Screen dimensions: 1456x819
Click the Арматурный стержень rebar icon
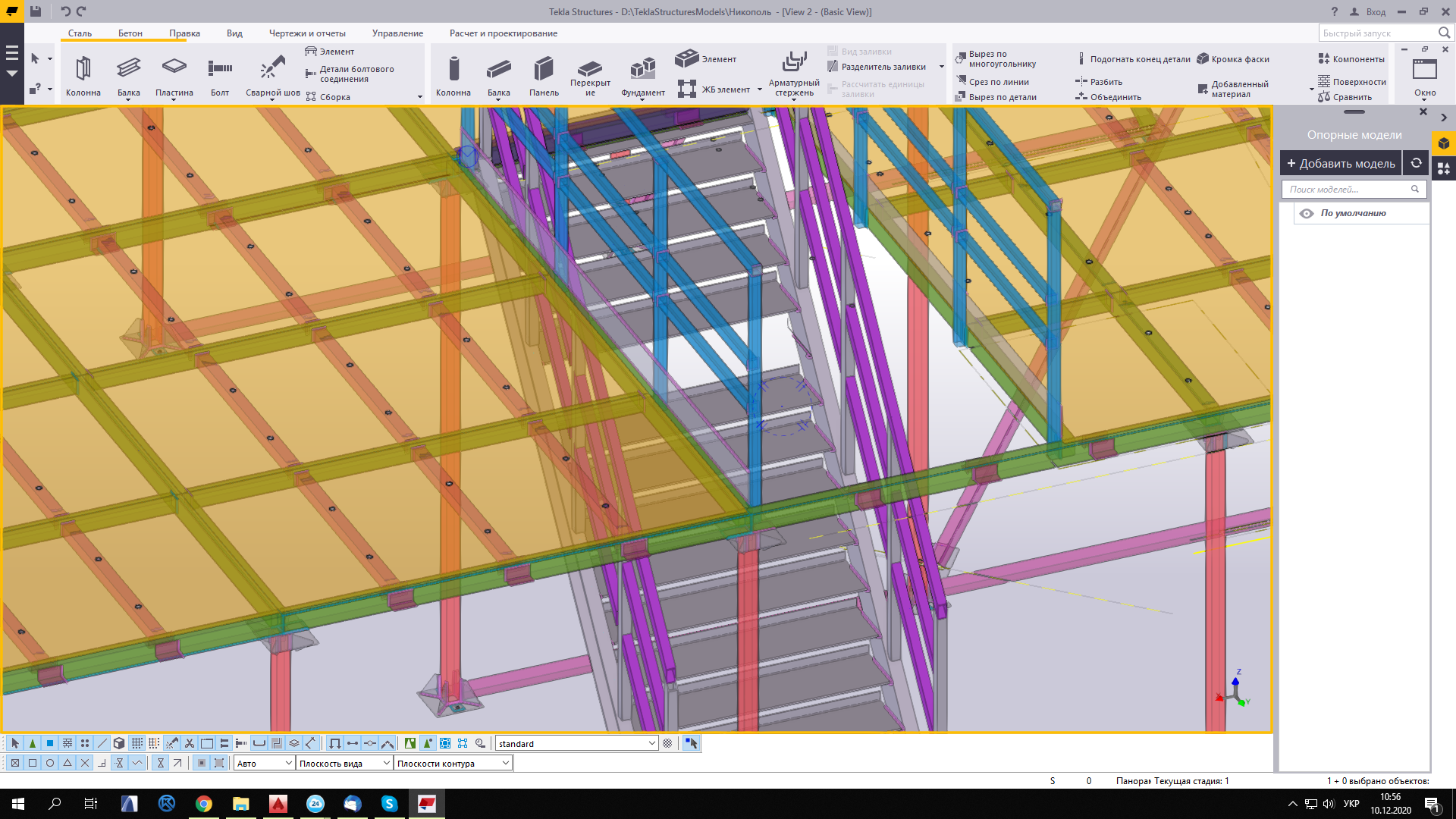pos(794,62)
